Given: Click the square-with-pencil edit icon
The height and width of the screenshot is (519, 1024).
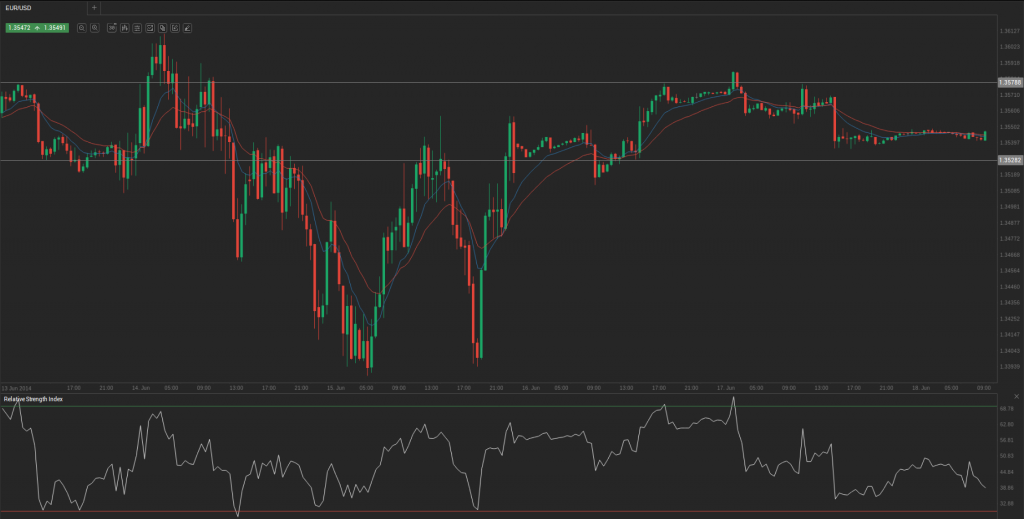Looking at the screenshot, I should point(174,28).
